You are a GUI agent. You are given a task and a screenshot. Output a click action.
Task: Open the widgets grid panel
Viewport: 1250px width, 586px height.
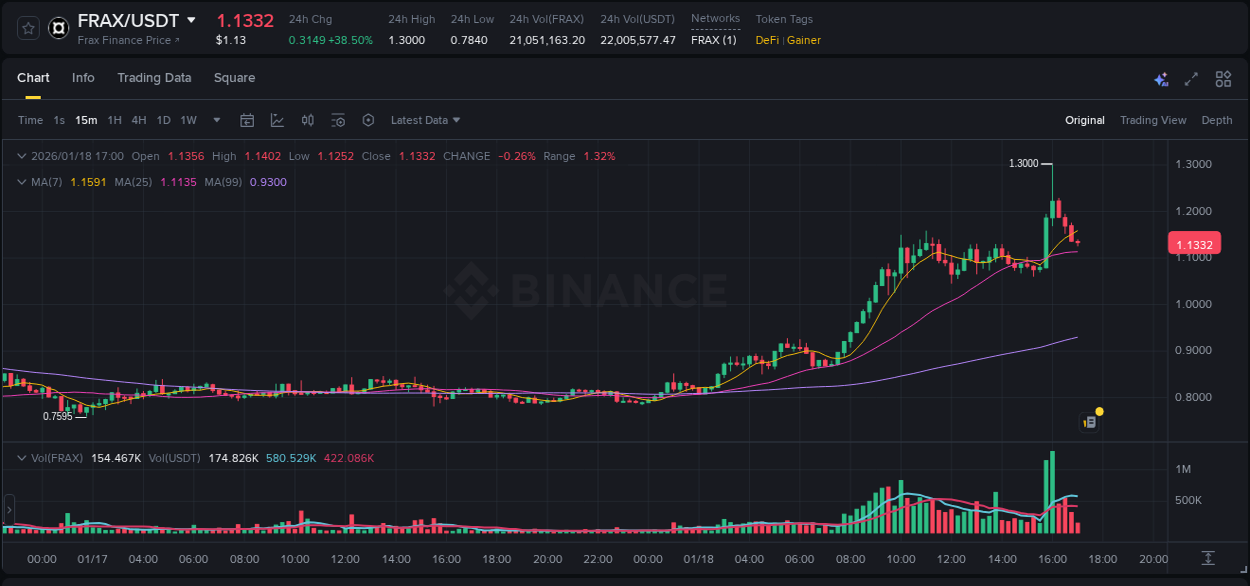[1222, 78]
